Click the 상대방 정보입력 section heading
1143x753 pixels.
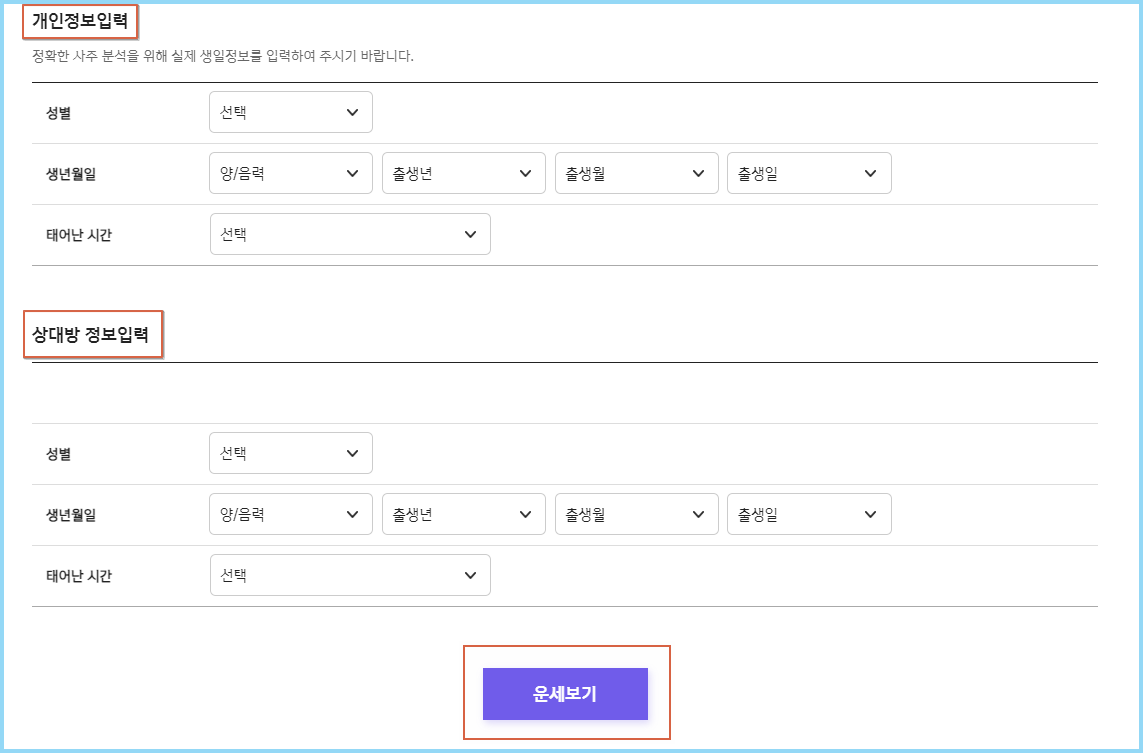coord(93,335)
